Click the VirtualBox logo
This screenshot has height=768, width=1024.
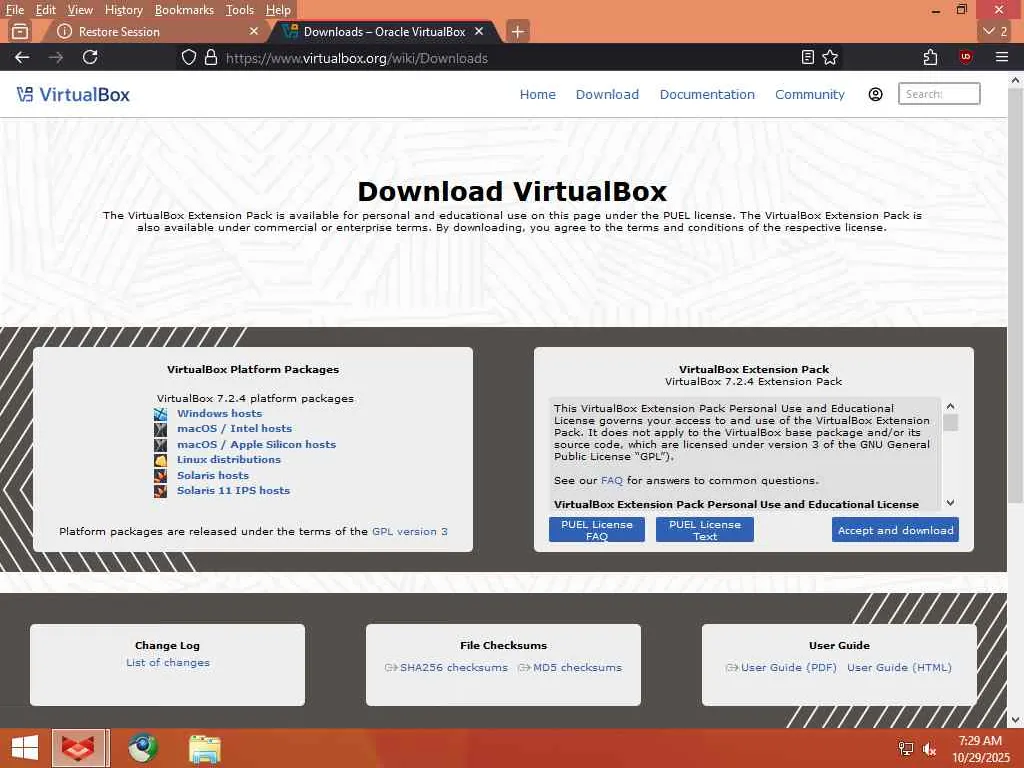click(73, 95)
